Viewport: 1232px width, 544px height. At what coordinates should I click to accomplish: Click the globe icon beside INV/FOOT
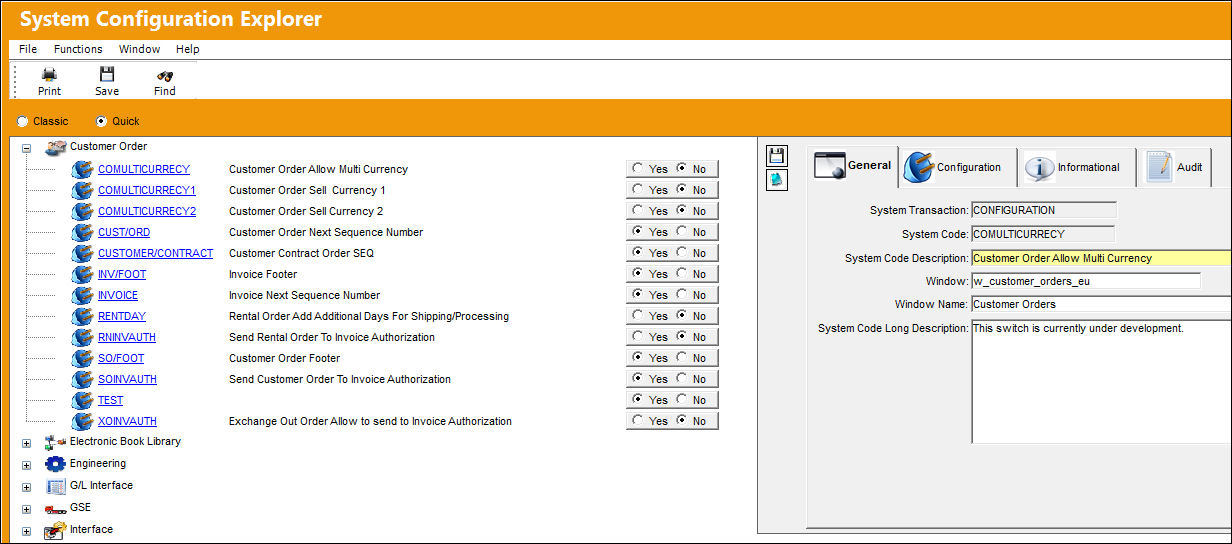(x=83, y=274)
